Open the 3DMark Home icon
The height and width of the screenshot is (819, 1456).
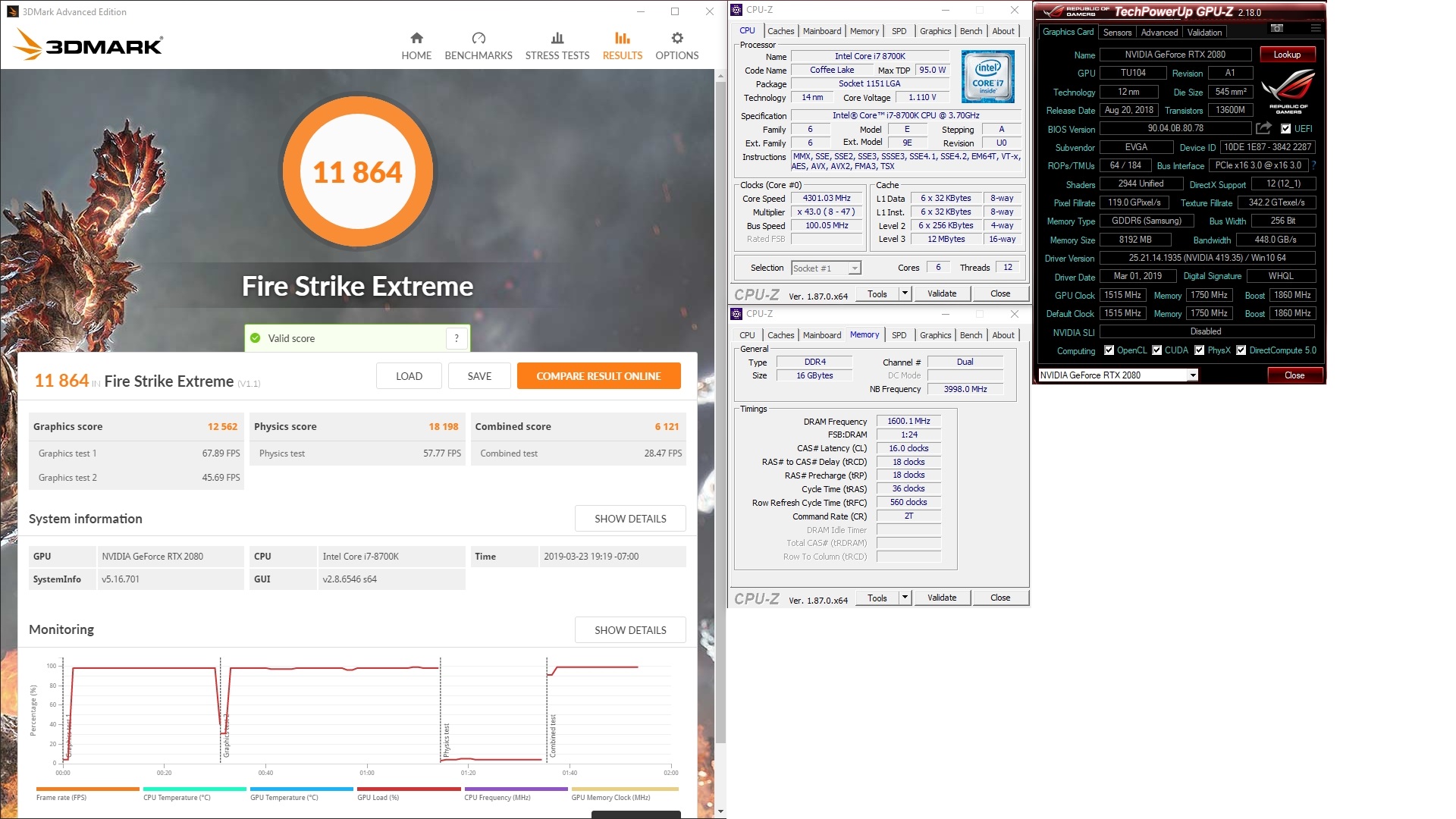[416, 38]
